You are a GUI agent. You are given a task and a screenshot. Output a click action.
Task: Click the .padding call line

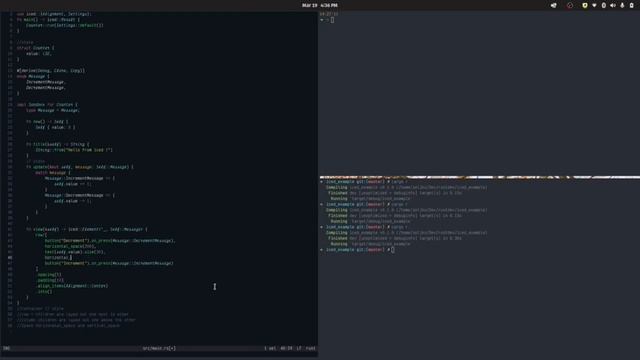coord(50,280)
